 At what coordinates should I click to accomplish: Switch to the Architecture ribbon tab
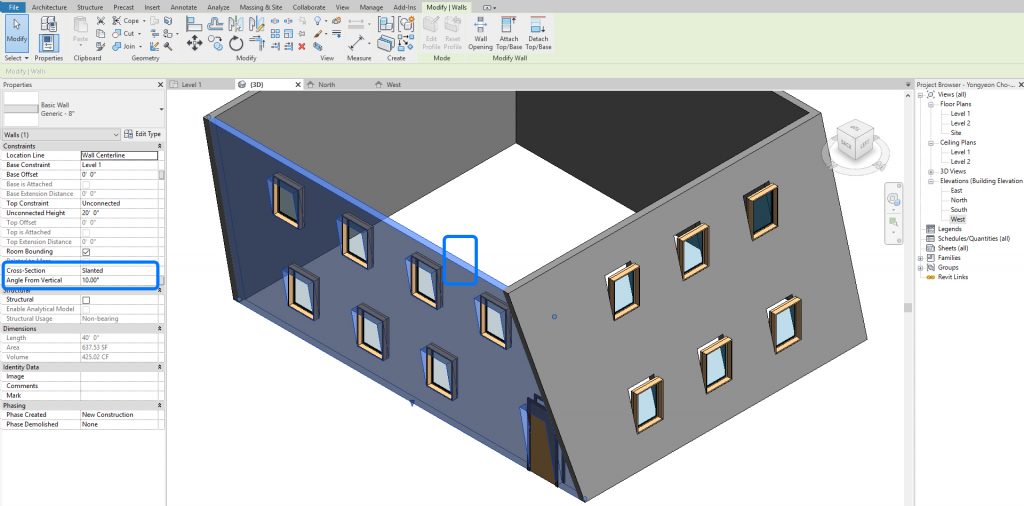pos(49,7)
